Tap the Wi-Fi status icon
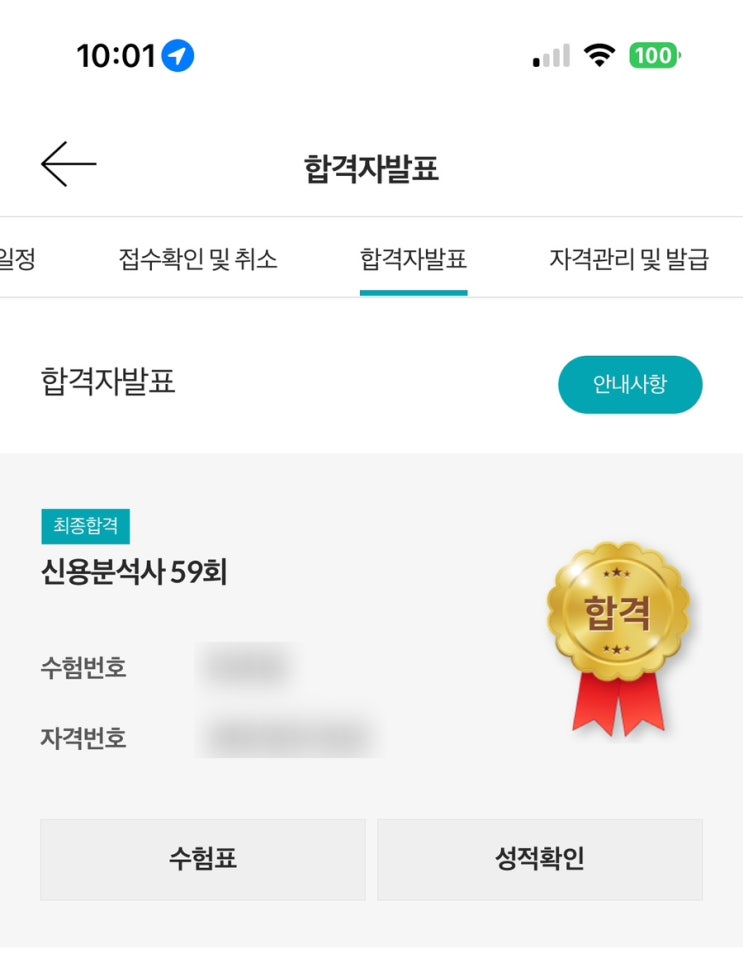The image size is (743, 968). tap(599, 56)
